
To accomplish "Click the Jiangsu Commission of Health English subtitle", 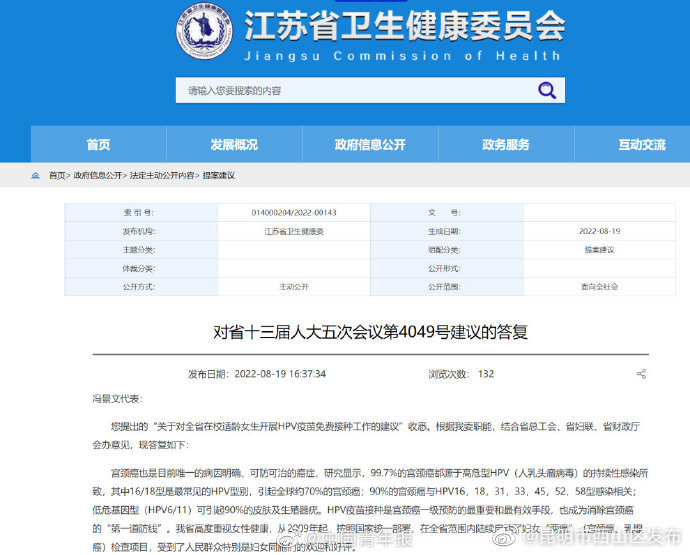I will (x=402, y=56).
